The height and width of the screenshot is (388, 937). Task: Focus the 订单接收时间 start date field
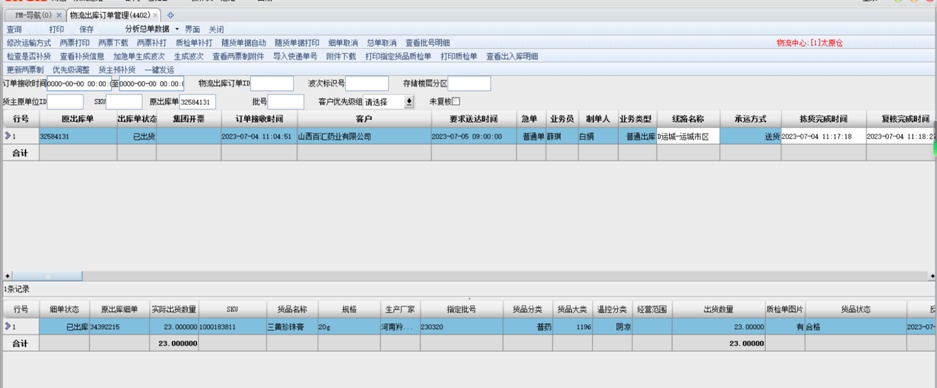[79, 84]
